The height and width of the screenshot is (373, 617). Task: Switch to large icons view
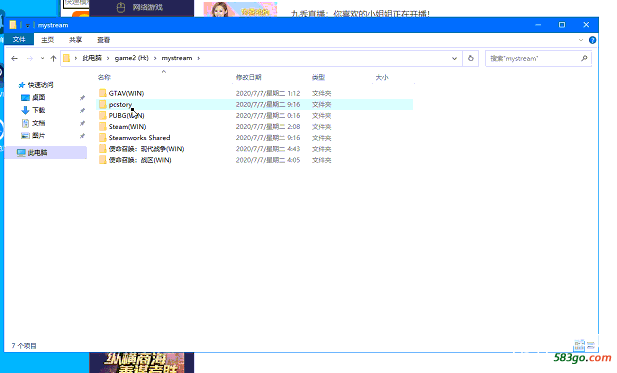point(591,345)
